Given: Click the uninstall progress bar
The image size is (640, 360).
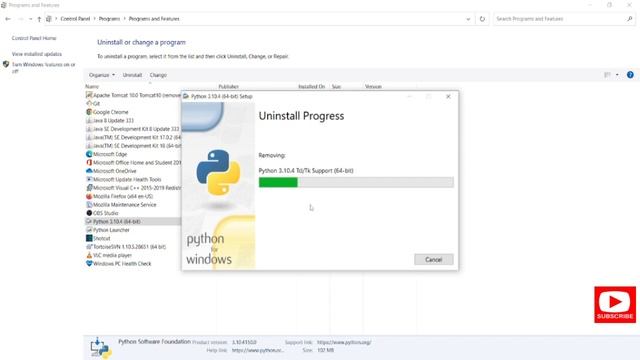Looking at the screenshot, I should tap(356, 182).
